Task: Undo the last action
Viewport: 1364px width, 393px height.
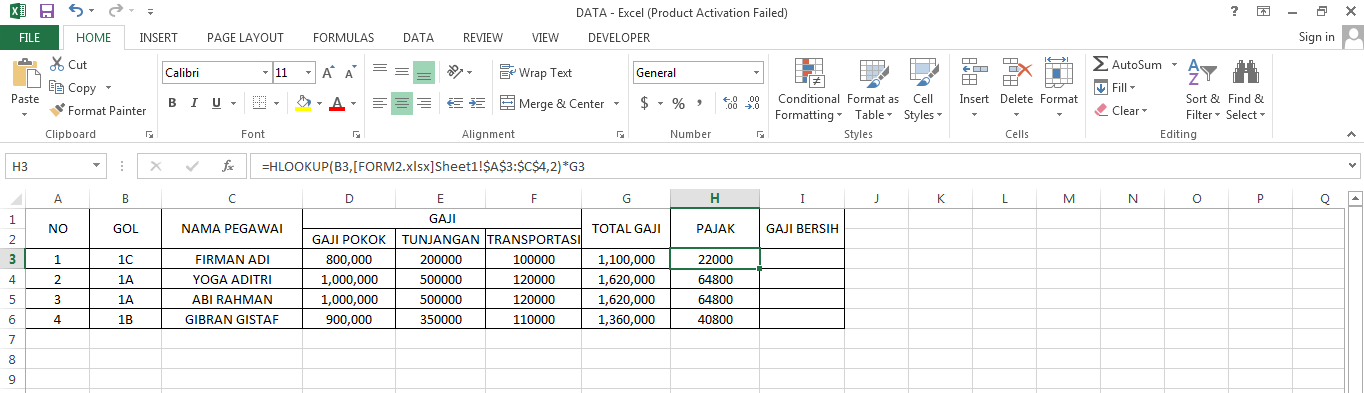Action: pos(77,12)
